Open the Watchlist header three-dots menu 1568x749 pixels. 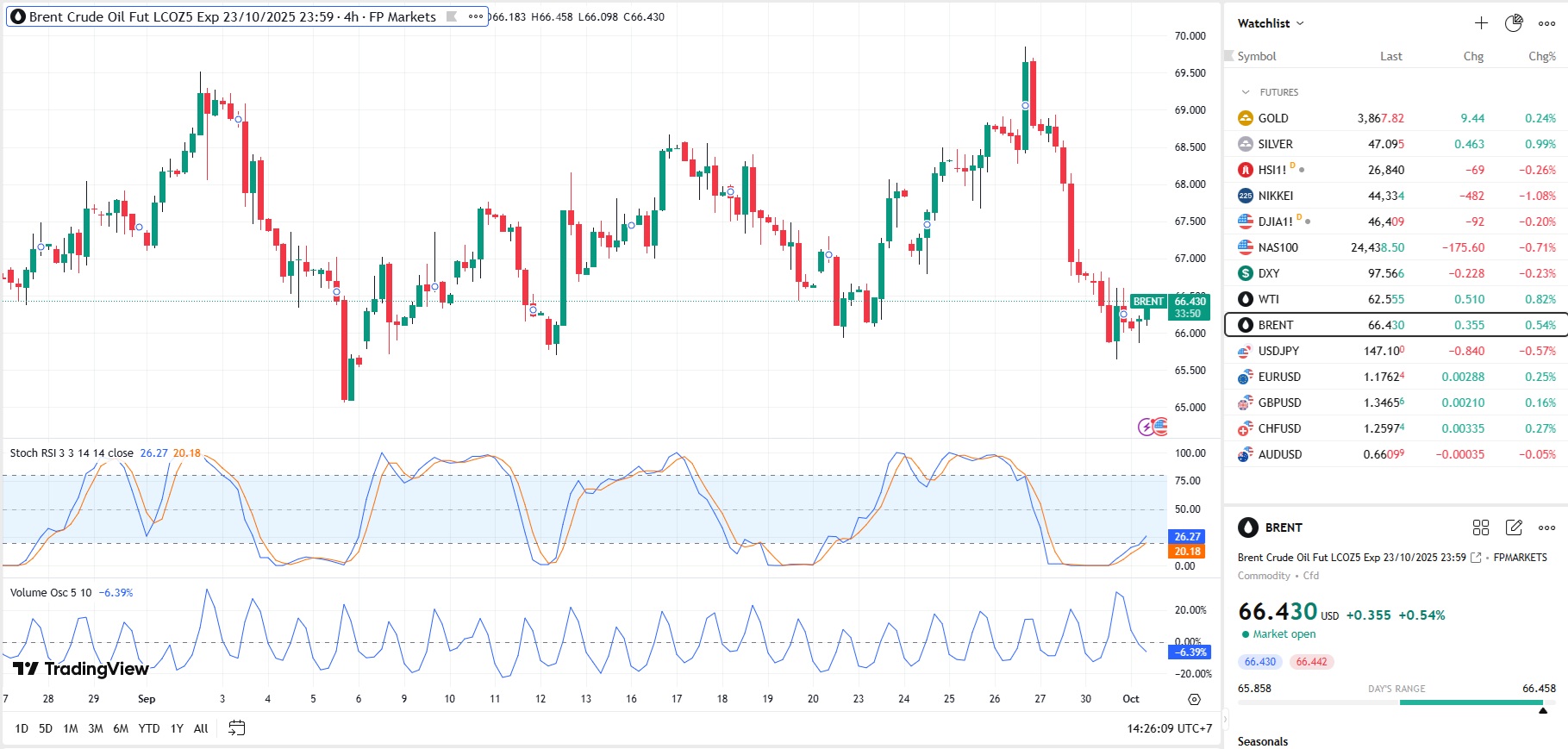tap(1546, 23)
